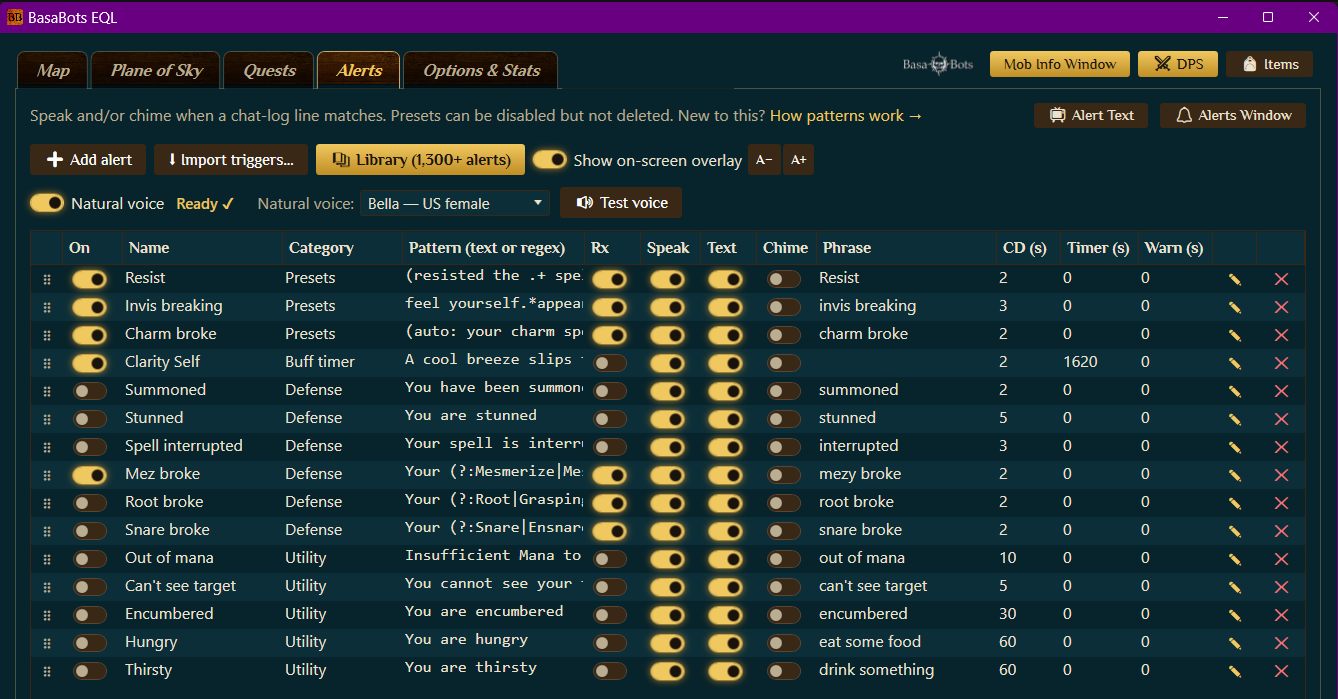Follow the How patterns work link
This screenshot has width=1338, height=699.
[846, 116]
